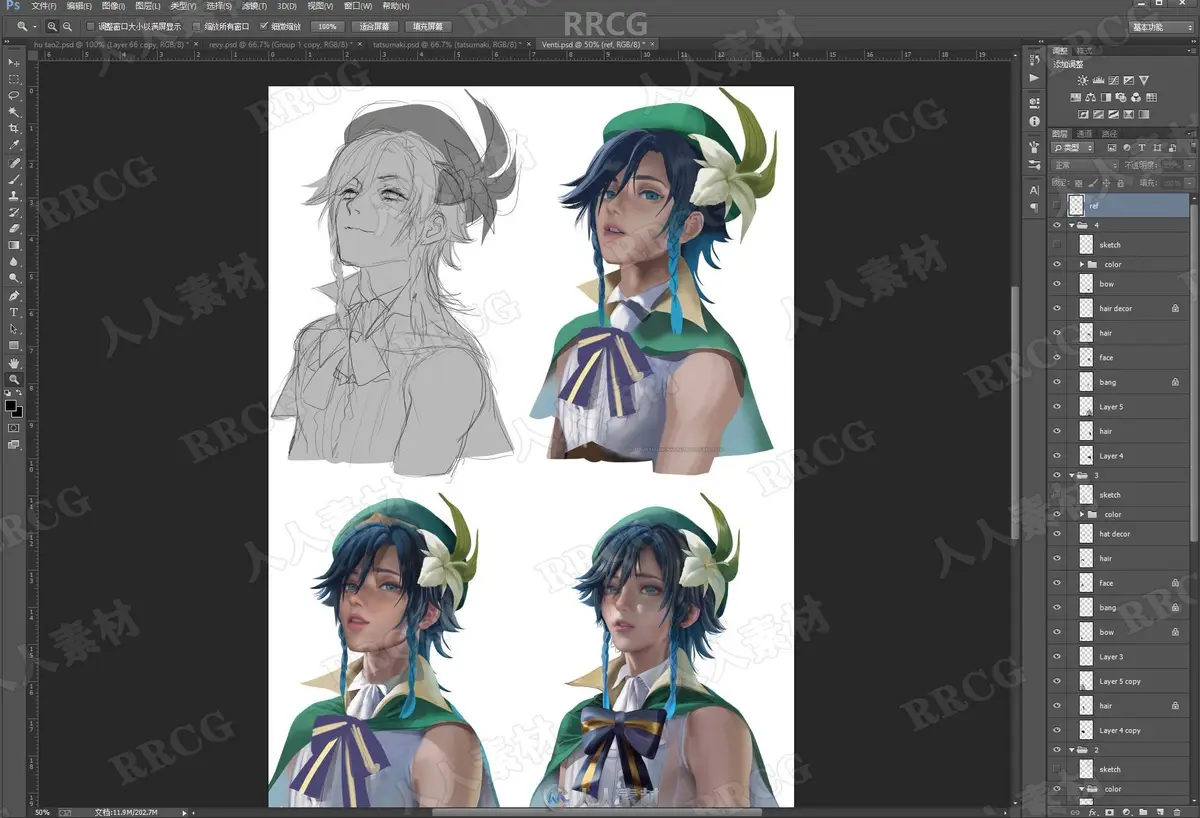Viewport: 1200px width, 818px height.
Task: Select the Eyedropper tool
Action: [x=14, y=145]
